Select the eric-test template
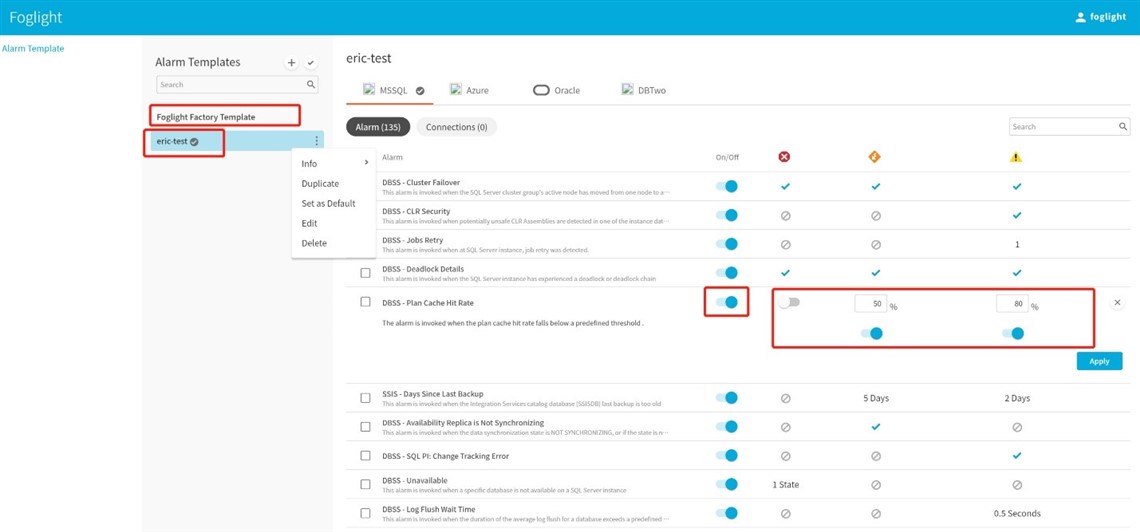 point(237,142)
